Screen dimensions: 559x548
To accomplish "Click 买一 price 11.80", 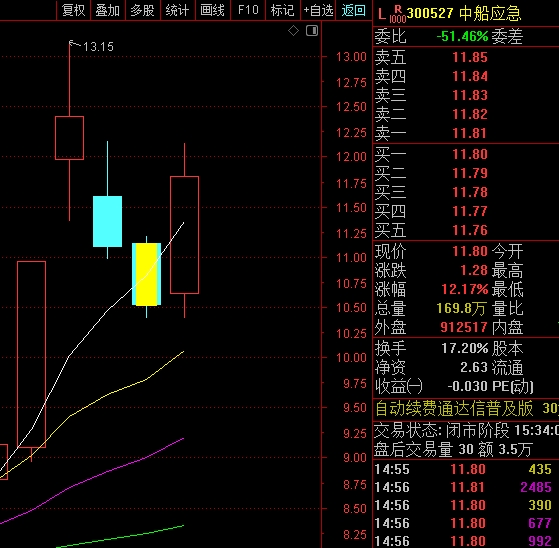I will 470,154.
